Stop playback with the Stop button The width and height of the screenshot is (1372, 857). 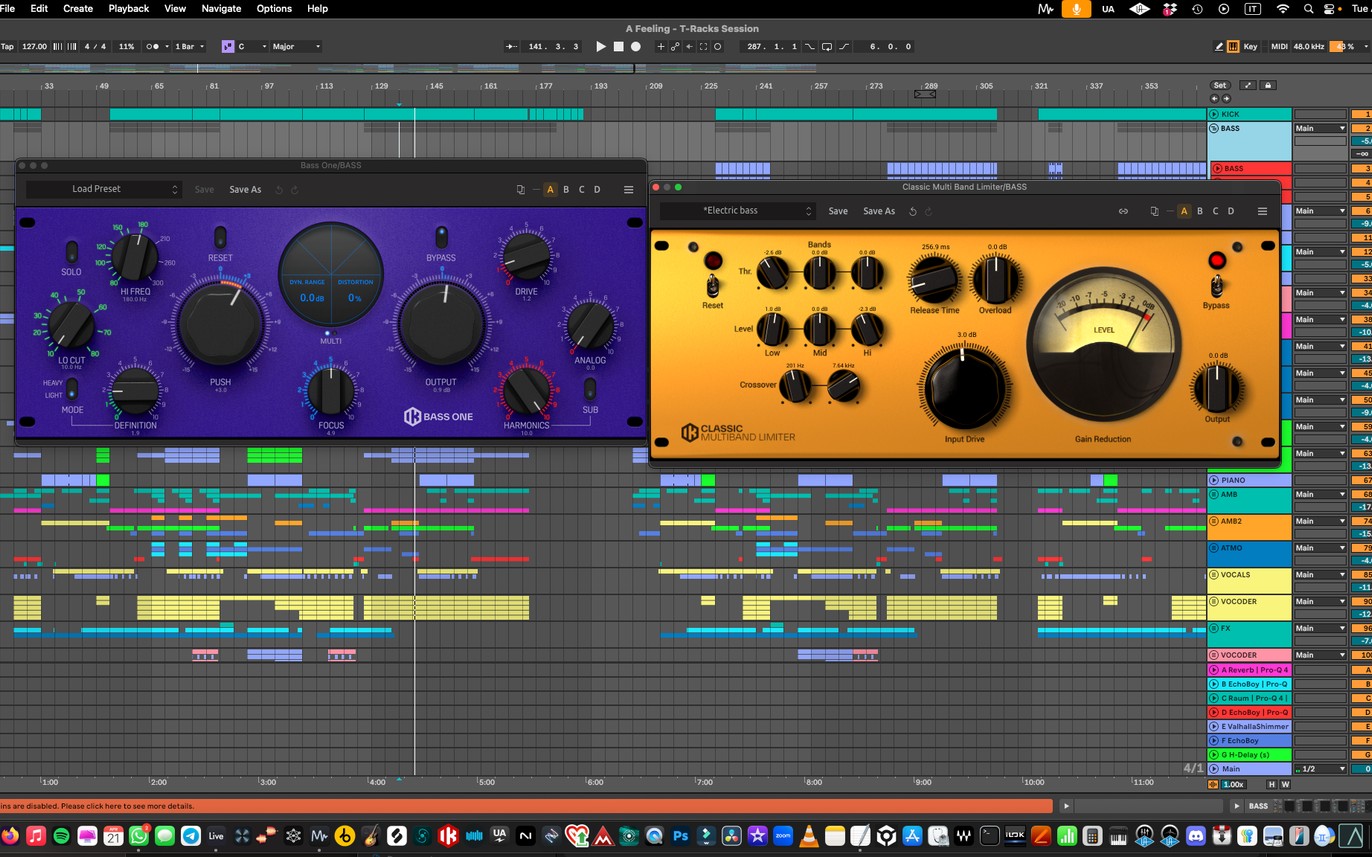point(618,47)
